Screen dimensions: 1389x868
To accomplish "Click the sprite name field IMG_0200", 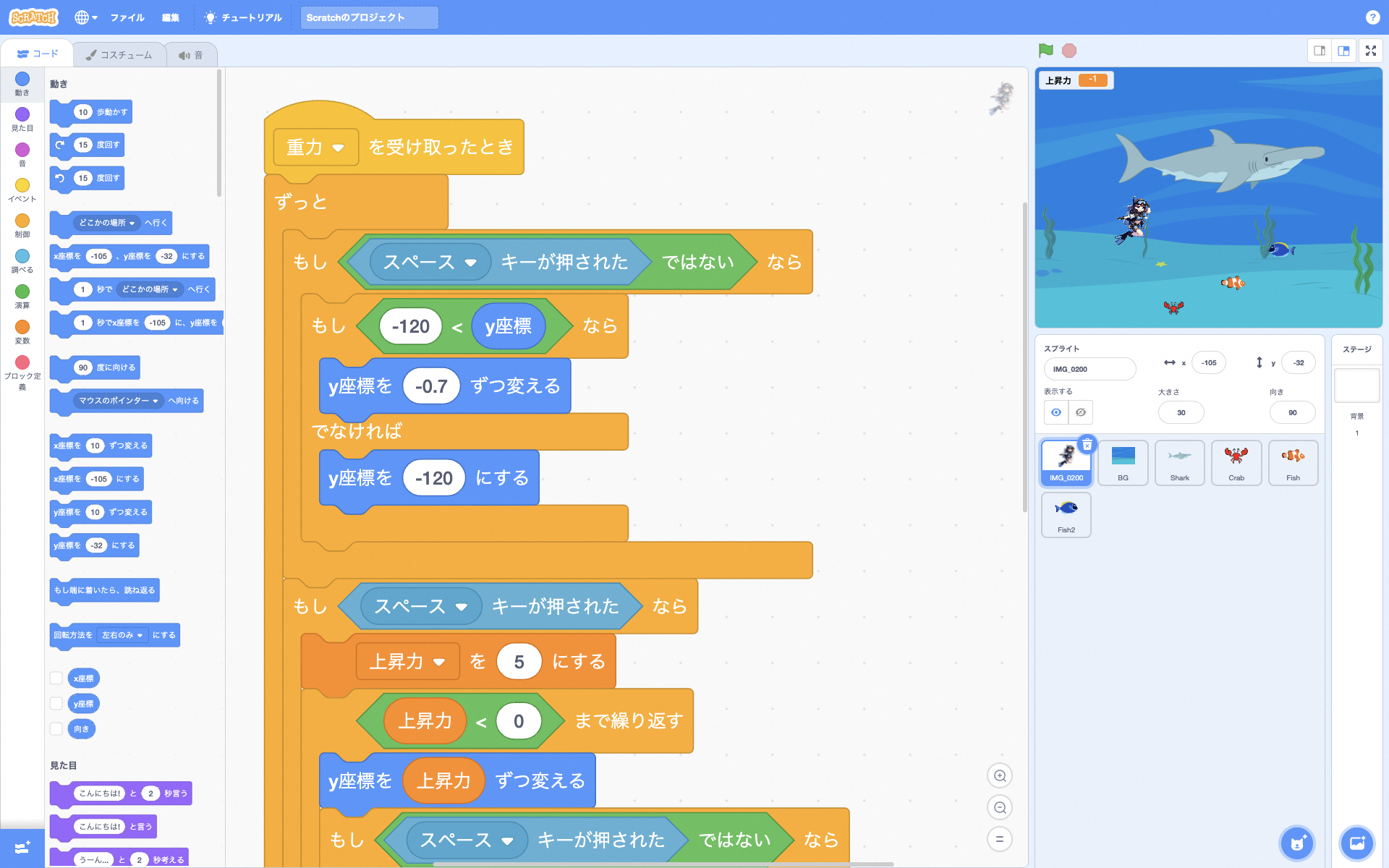I will click(1089, 369).
